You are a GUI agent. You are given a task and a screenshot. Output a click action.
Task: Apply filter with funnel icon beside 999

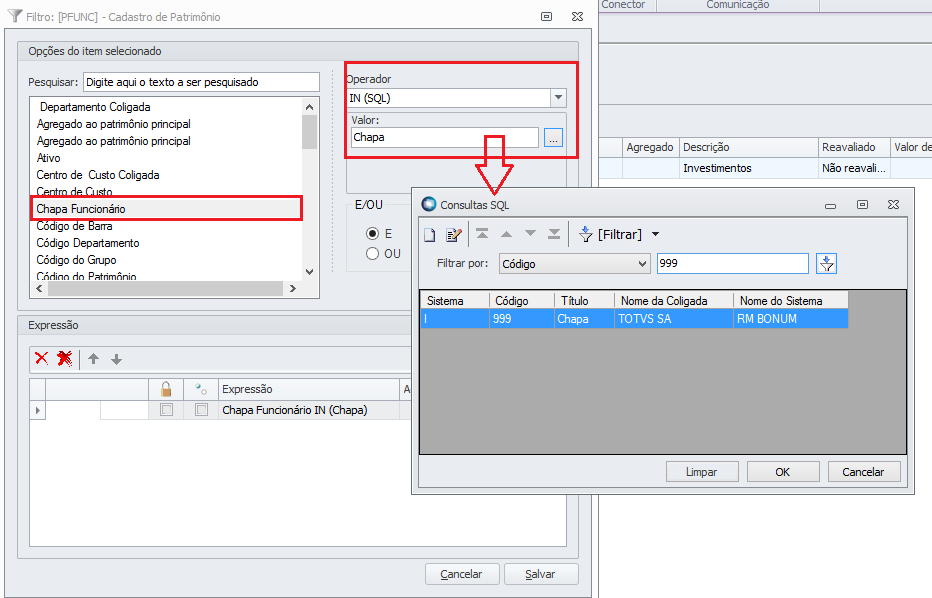coord(827,263)
